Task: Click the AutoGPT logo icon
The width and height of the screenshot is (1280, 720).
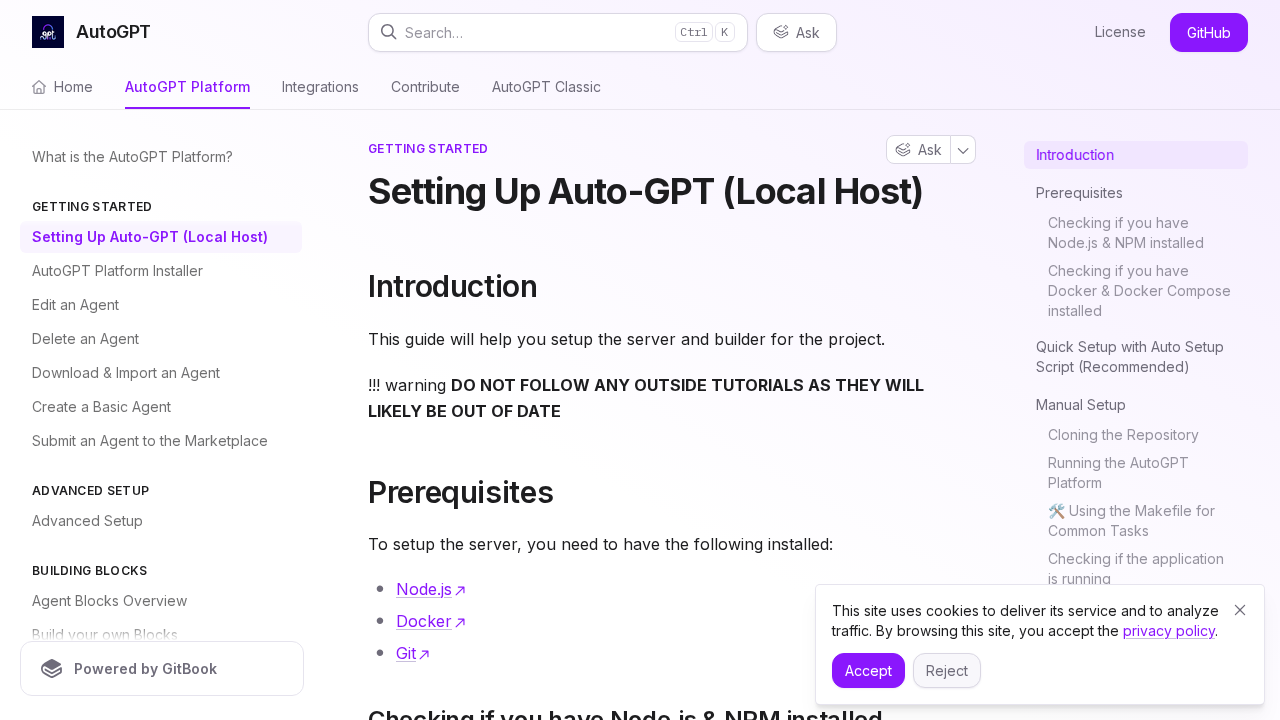Action: click(48, 32)
